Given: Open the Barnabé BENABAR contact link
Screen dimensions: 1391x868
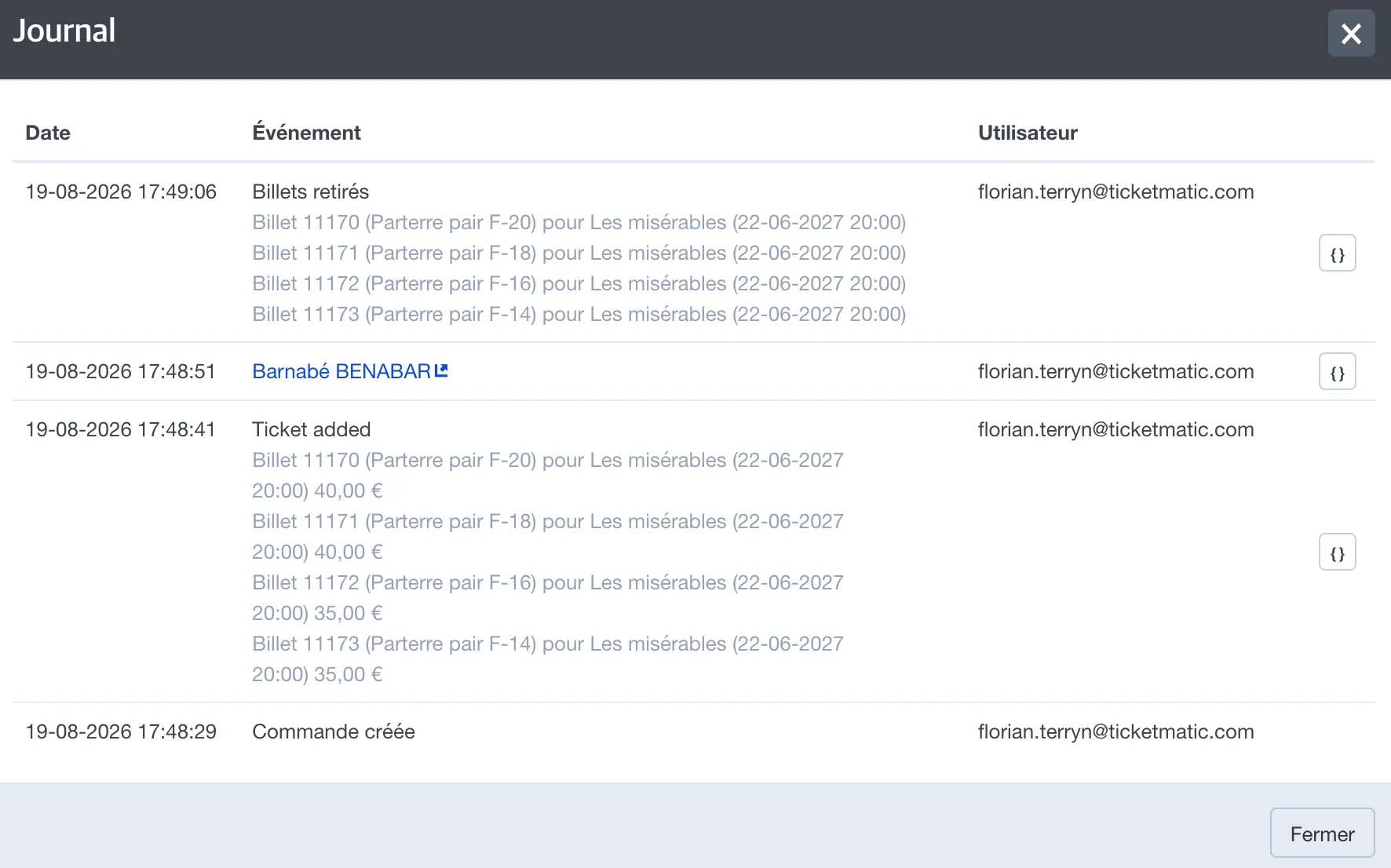Looking at the screenshot, I should [x=350, y=371].
